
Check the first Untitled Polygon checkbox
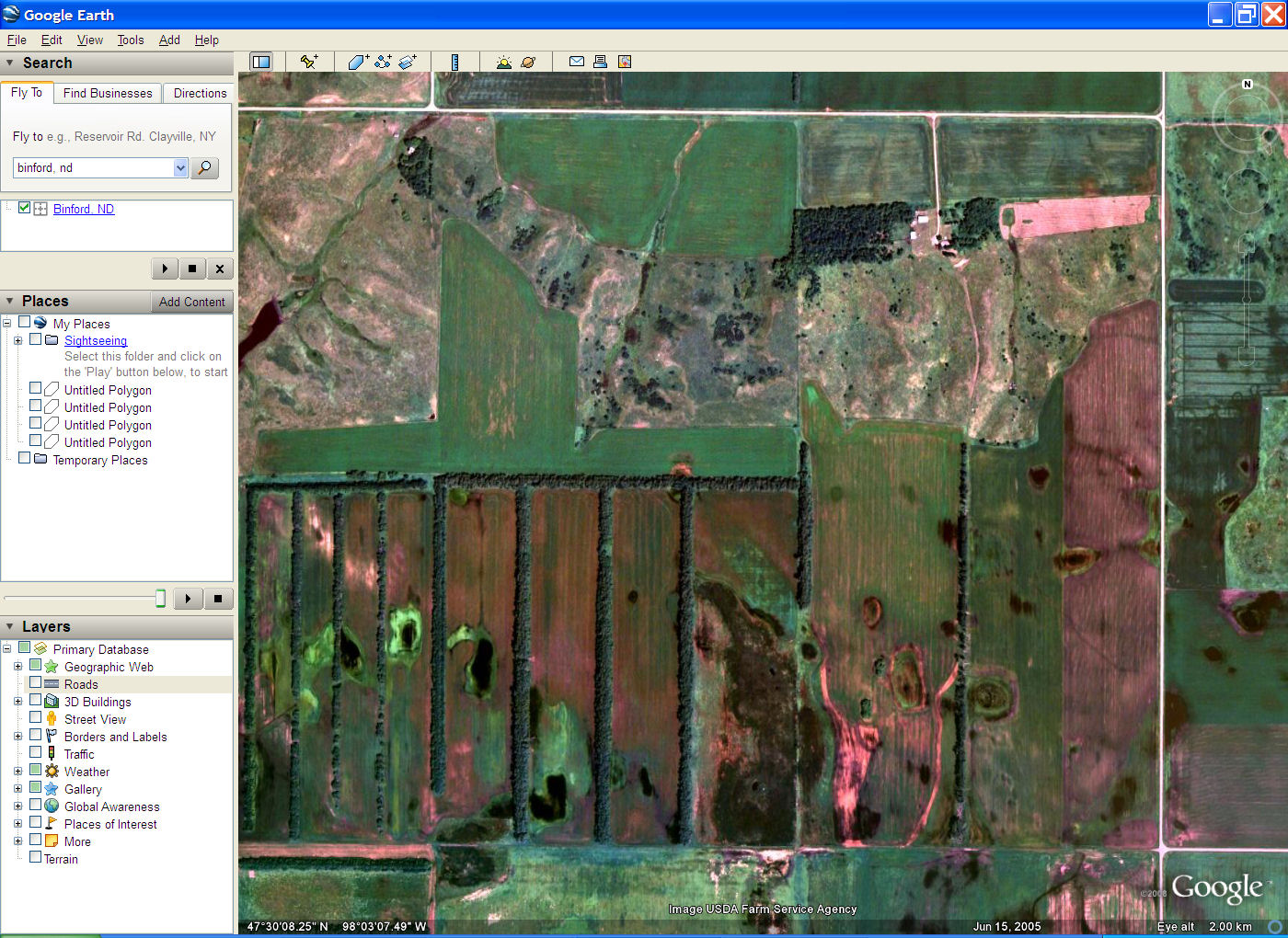[36, 388]
